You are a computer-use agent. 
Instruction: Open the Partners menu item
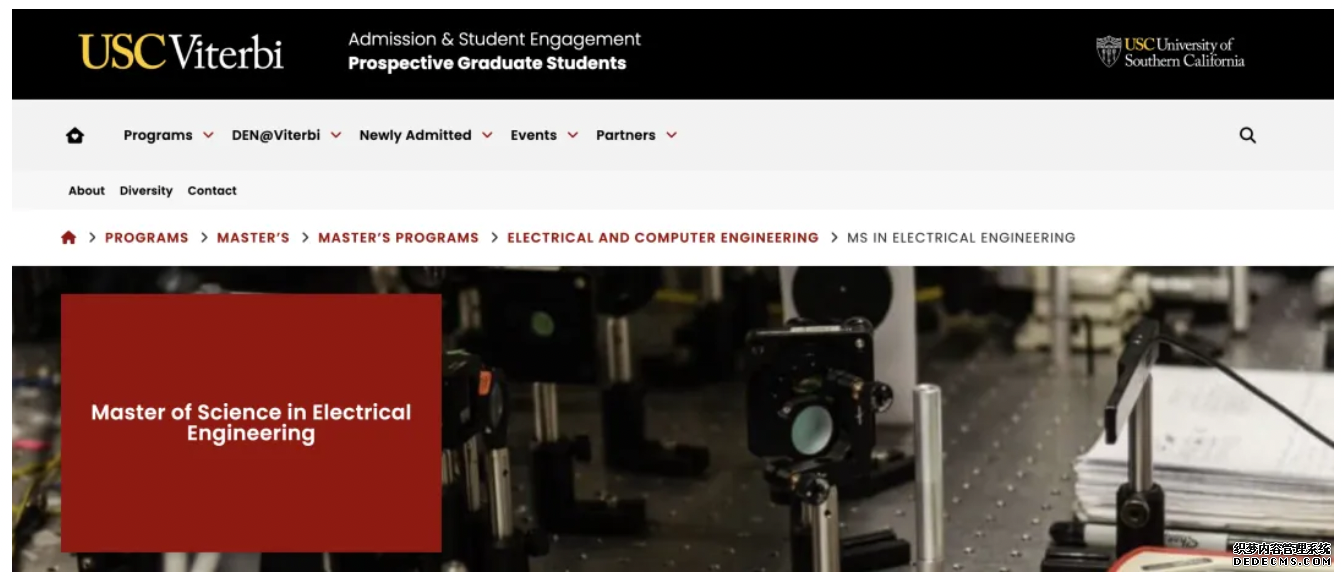click(x=626, y=135)
